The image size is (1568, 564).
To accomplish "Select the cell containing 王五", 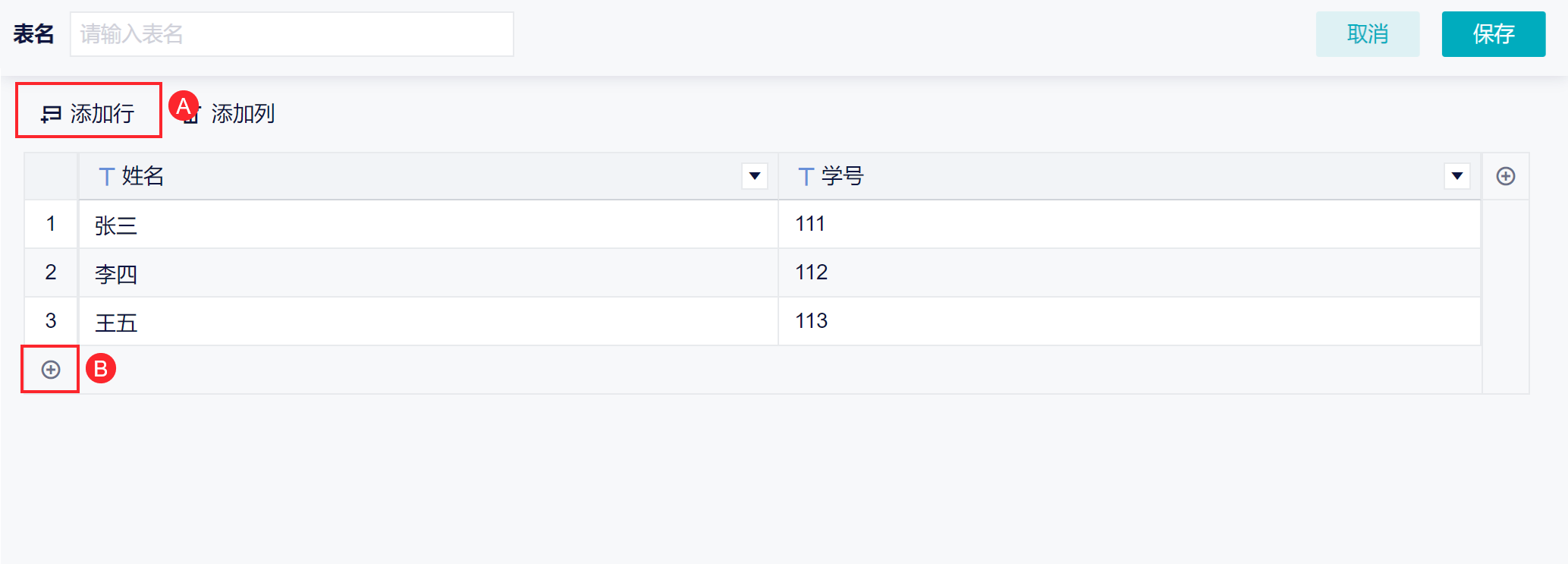I will tap(428, 322).
